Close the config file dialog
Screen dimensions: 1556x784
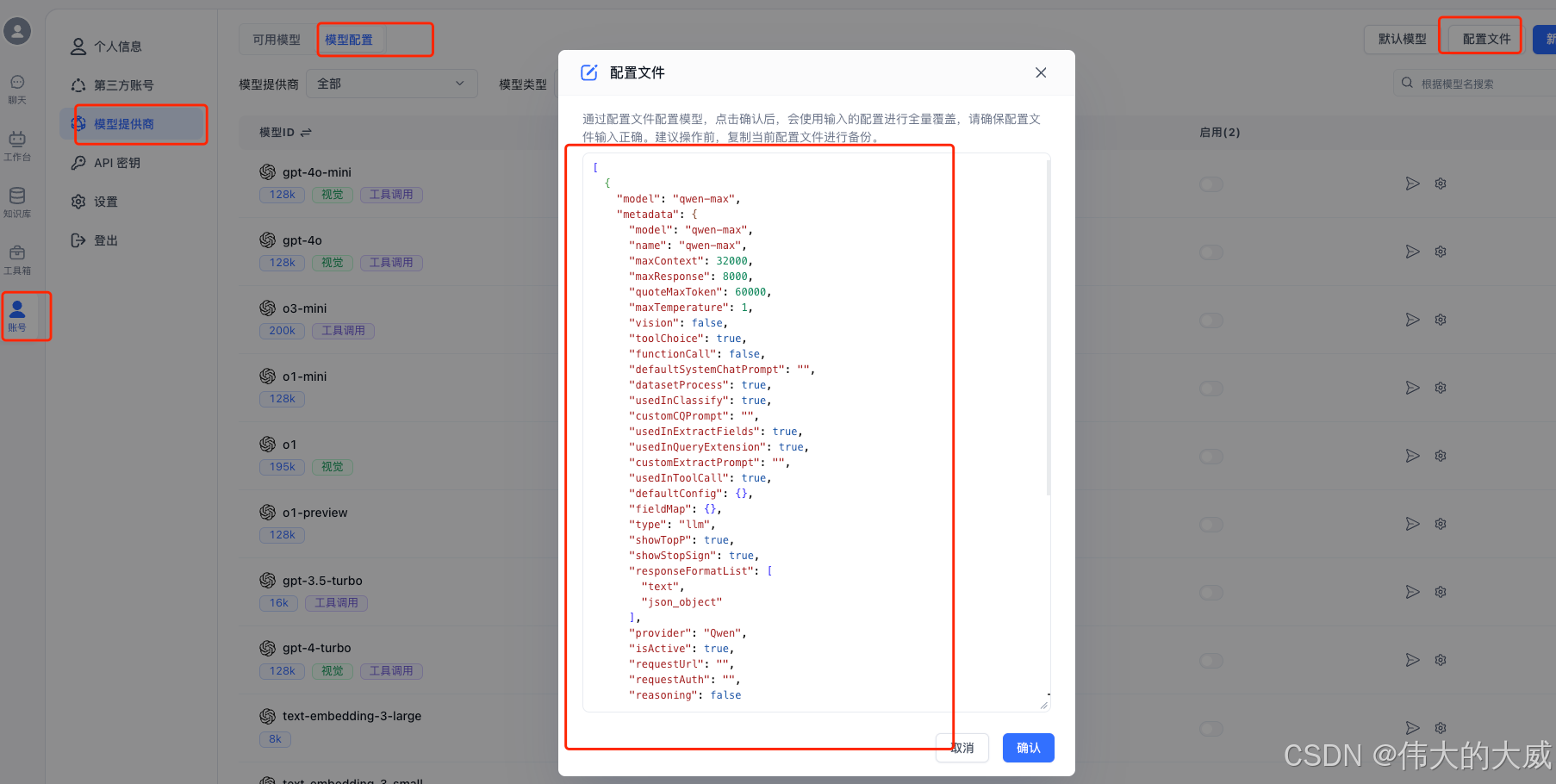1041,72
